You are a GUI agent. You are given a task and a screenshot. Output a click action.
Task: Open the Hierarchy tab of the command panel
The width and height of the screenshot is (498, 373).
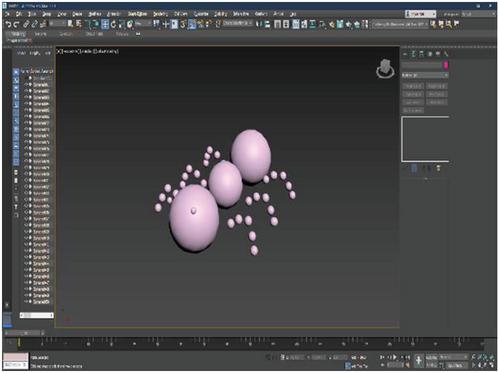click(421, 54)
